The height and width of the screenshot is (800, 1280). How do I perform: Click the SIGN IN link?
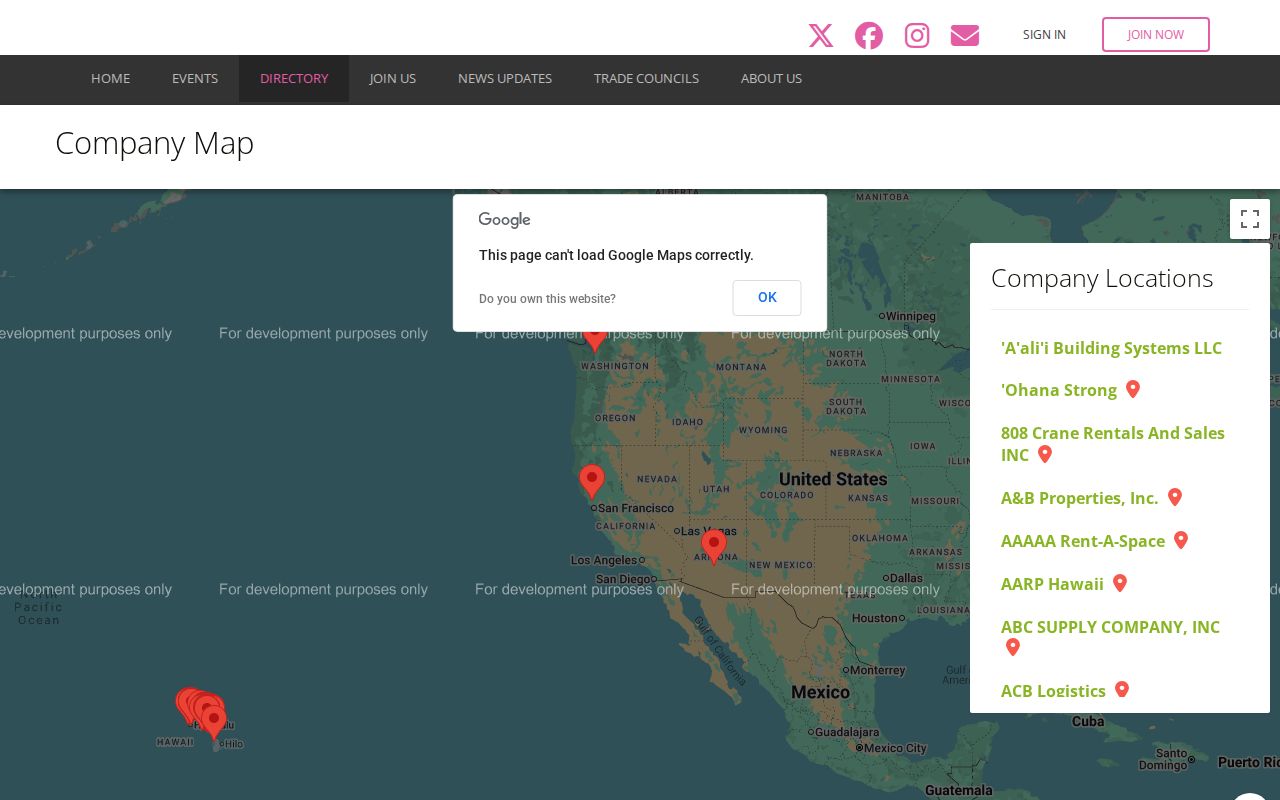(1044, 35)
